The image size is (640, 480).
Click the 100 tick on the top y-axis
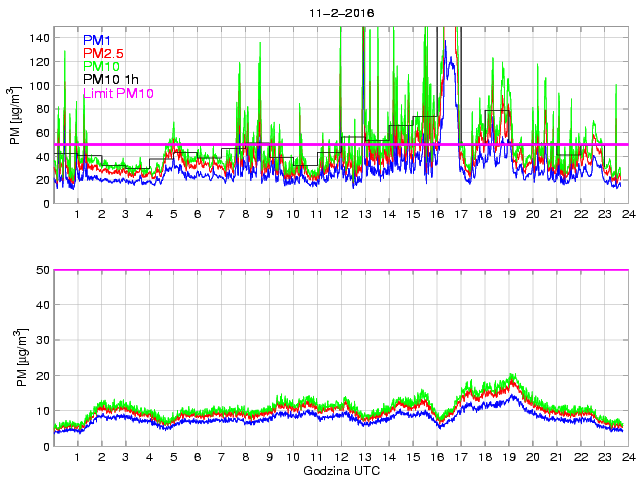click(39, 86)
